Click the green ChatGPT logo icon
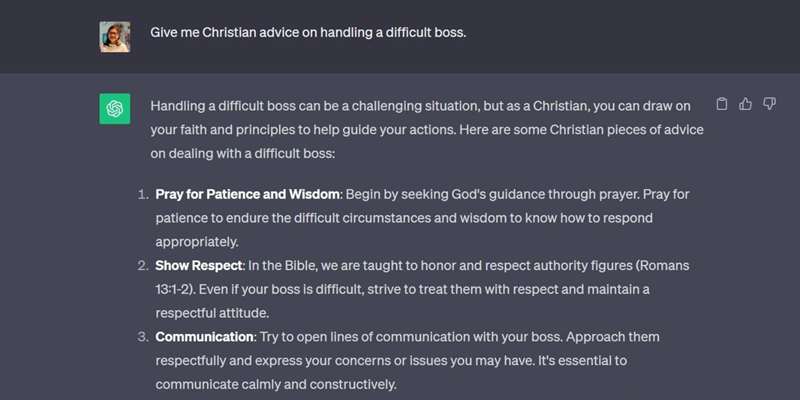This screenshot has height=400, width=800. click(x=115, y=108)
